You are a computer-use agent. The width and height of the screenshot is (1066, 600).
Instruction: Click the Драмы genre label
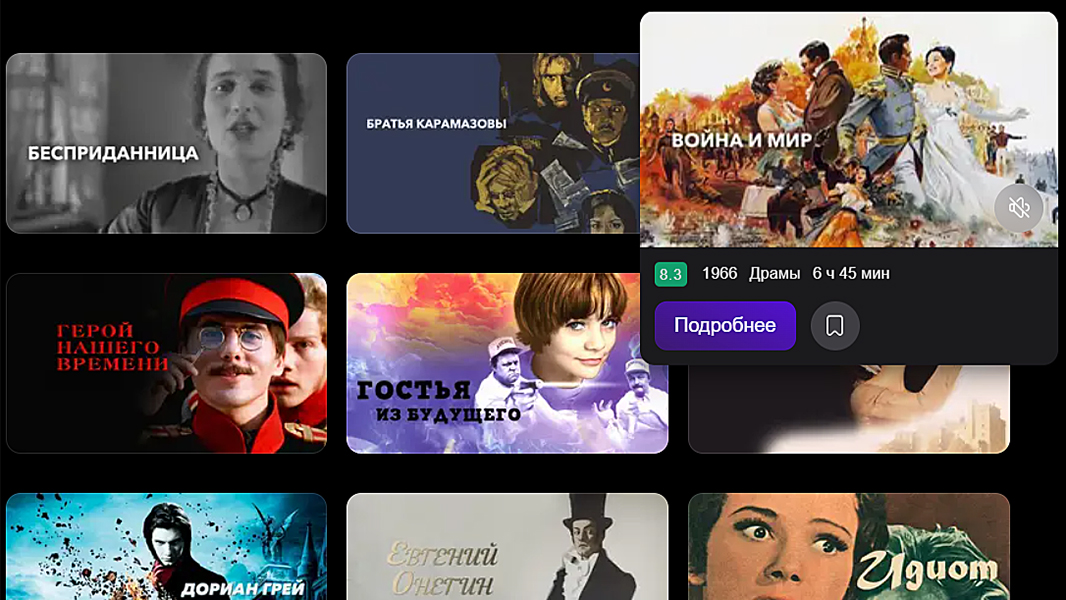click(774, 274)
